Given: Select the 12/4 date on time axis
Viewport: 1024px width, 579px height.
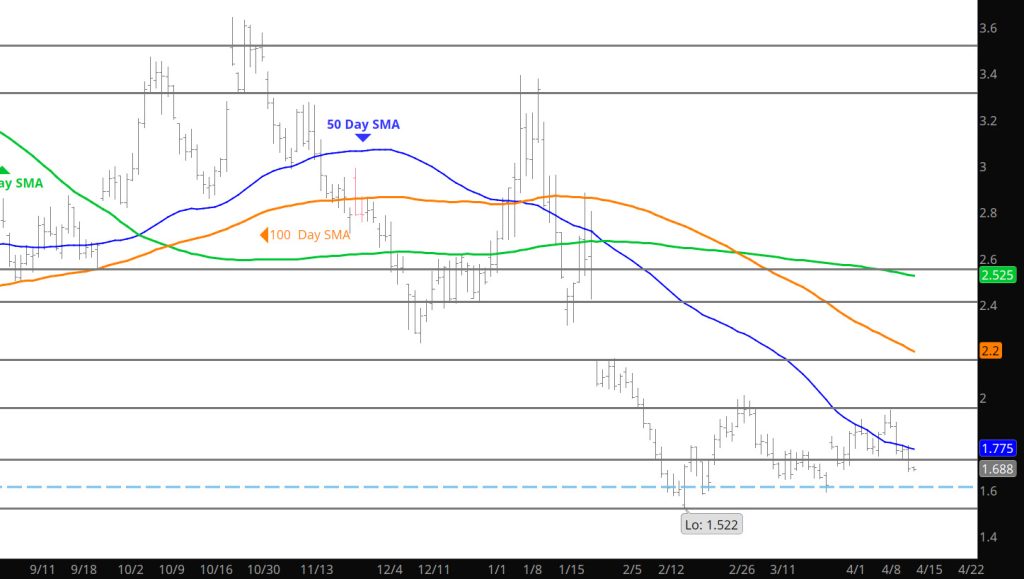Looking at the screenshot, I should point(389,568).
